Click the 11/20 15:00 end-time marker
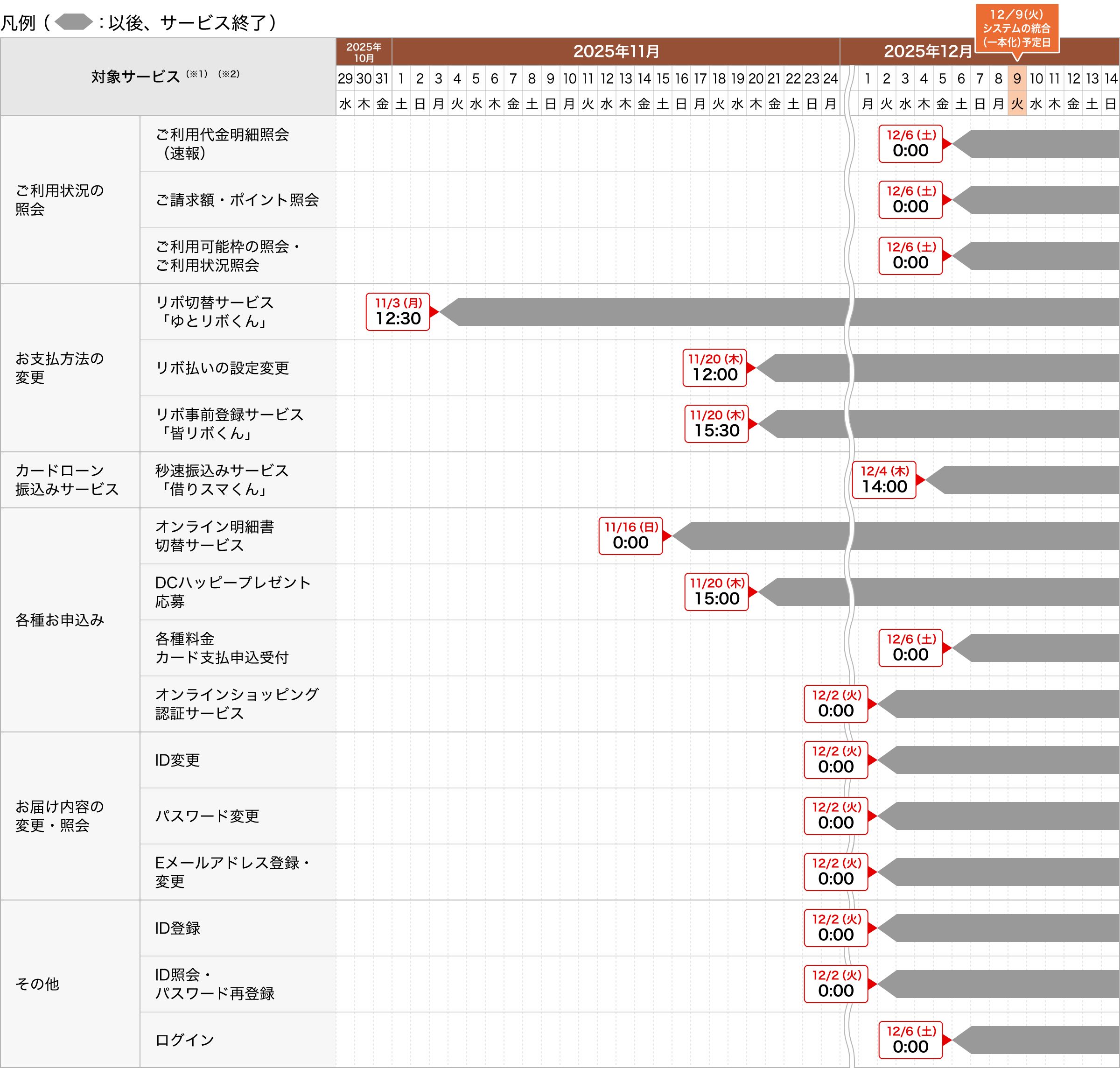Viewport: 1120px width, 1069px height. (716, 591)
